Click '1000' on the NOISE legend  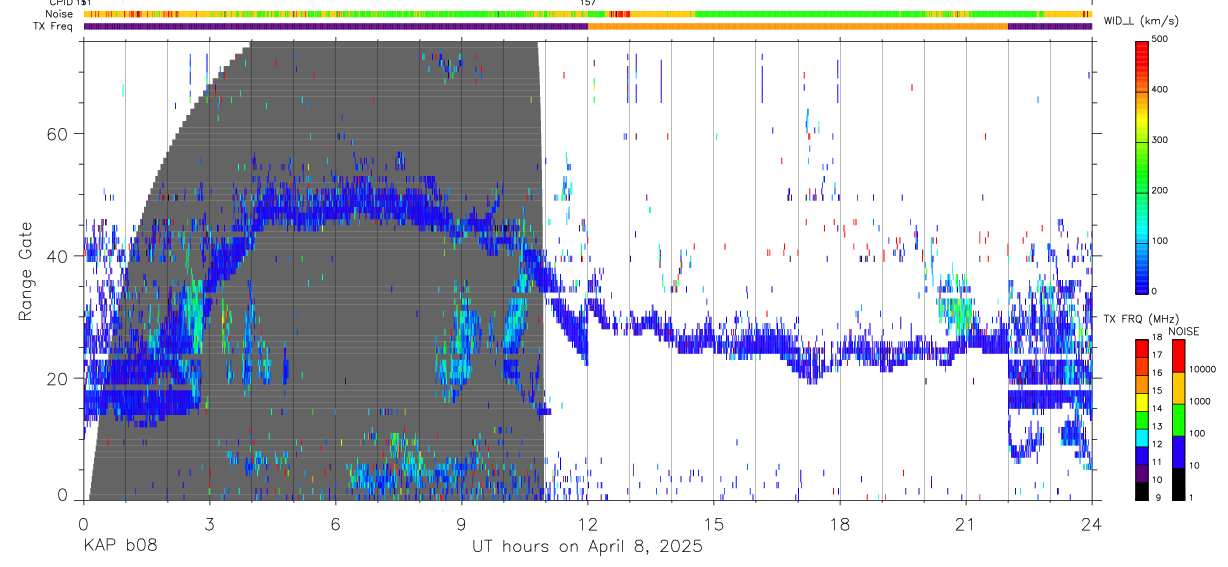(x=1201, y=402)
